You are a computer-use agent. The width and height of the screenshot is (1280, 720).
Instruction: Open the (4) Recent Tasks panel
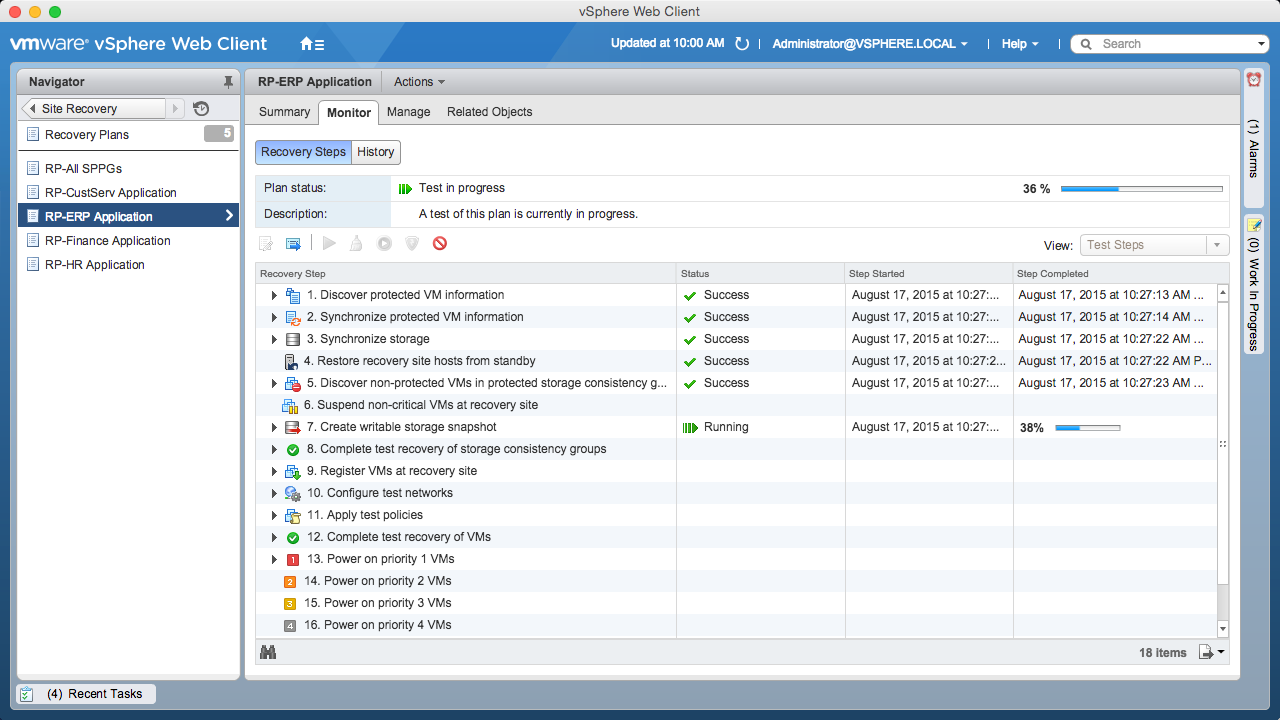click(86, 694)
